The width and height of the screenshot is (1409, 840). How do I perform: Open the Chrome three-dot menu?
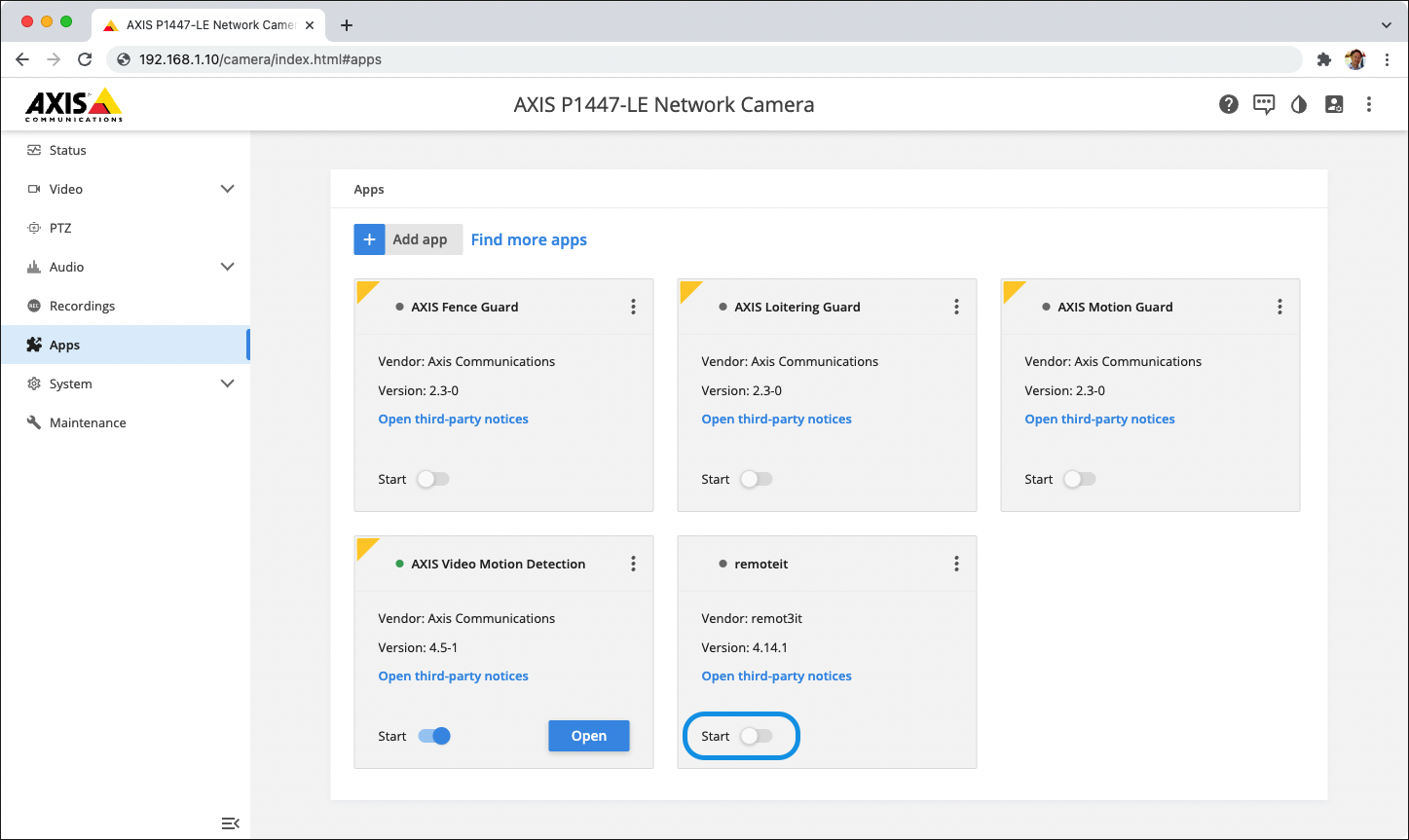click(x=1388, y=59)
